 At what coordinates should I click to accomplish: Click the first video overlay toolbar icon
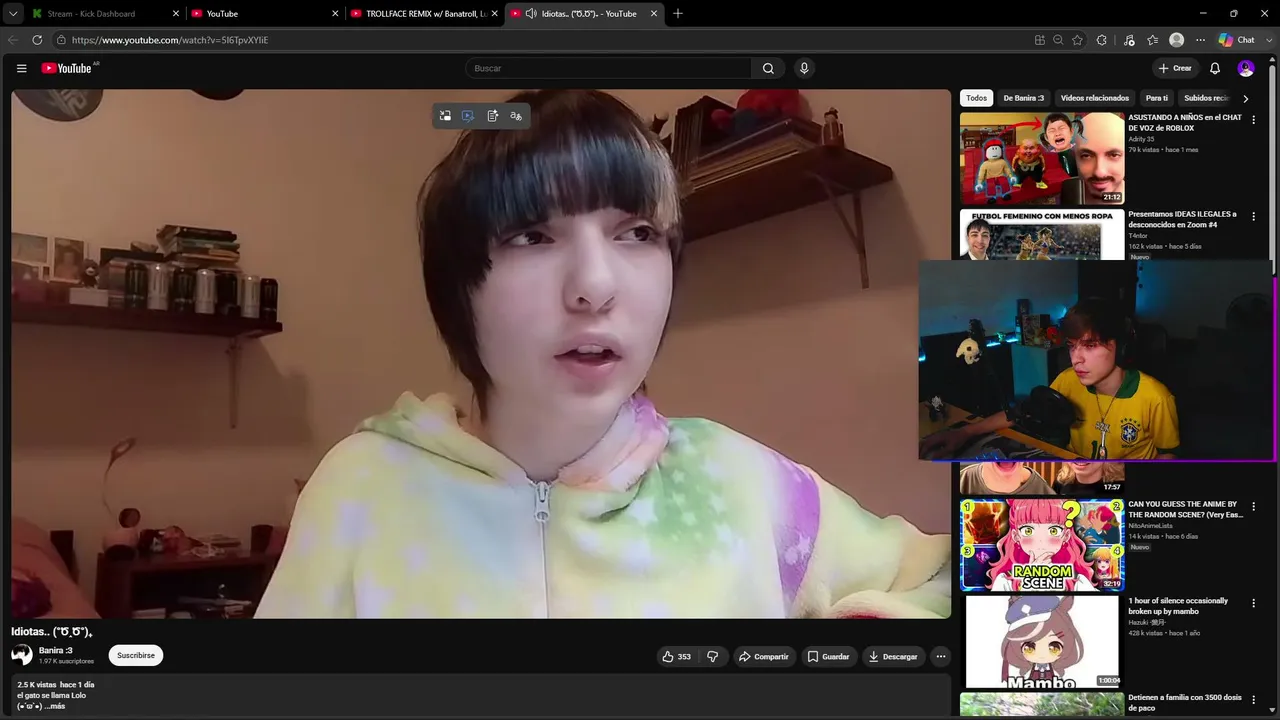(445, 116)
